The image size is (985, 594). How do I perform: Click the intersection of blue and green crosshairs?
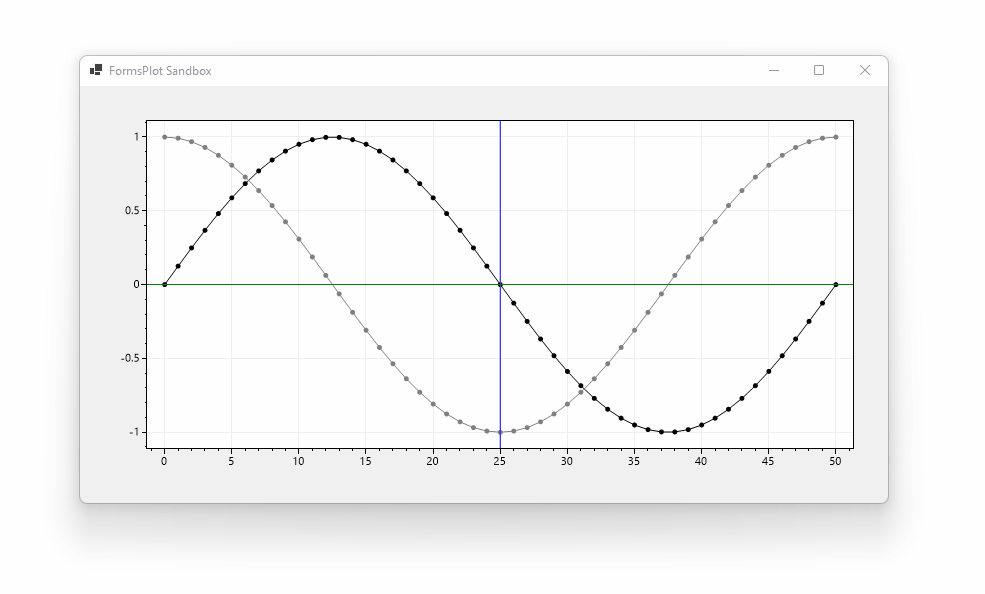click(x=499, y=285)
